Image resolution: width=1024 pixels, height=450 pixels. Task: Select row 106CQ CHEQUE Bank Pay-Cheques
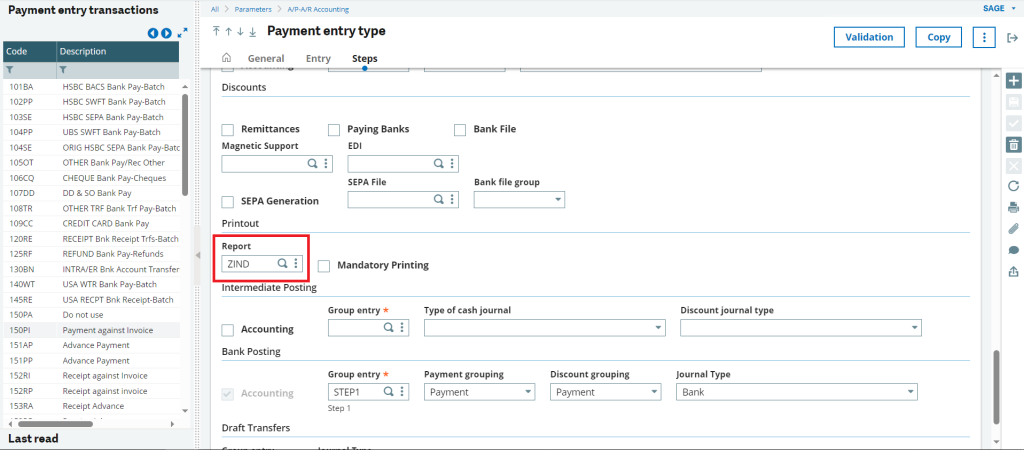pyautogui.click(x=91, y=178)
